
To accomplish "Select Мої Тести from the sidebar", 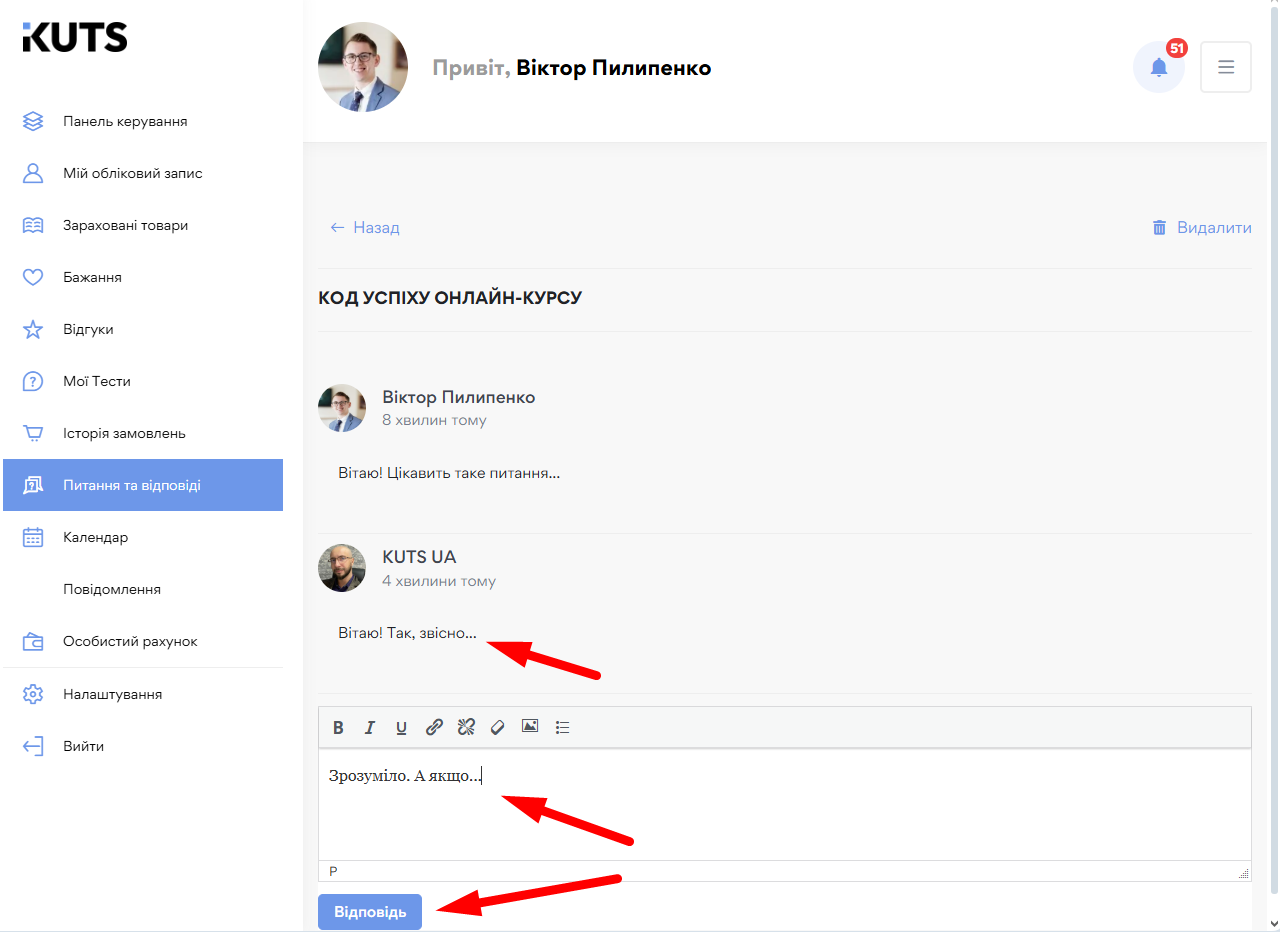I will tap(97, 381).
